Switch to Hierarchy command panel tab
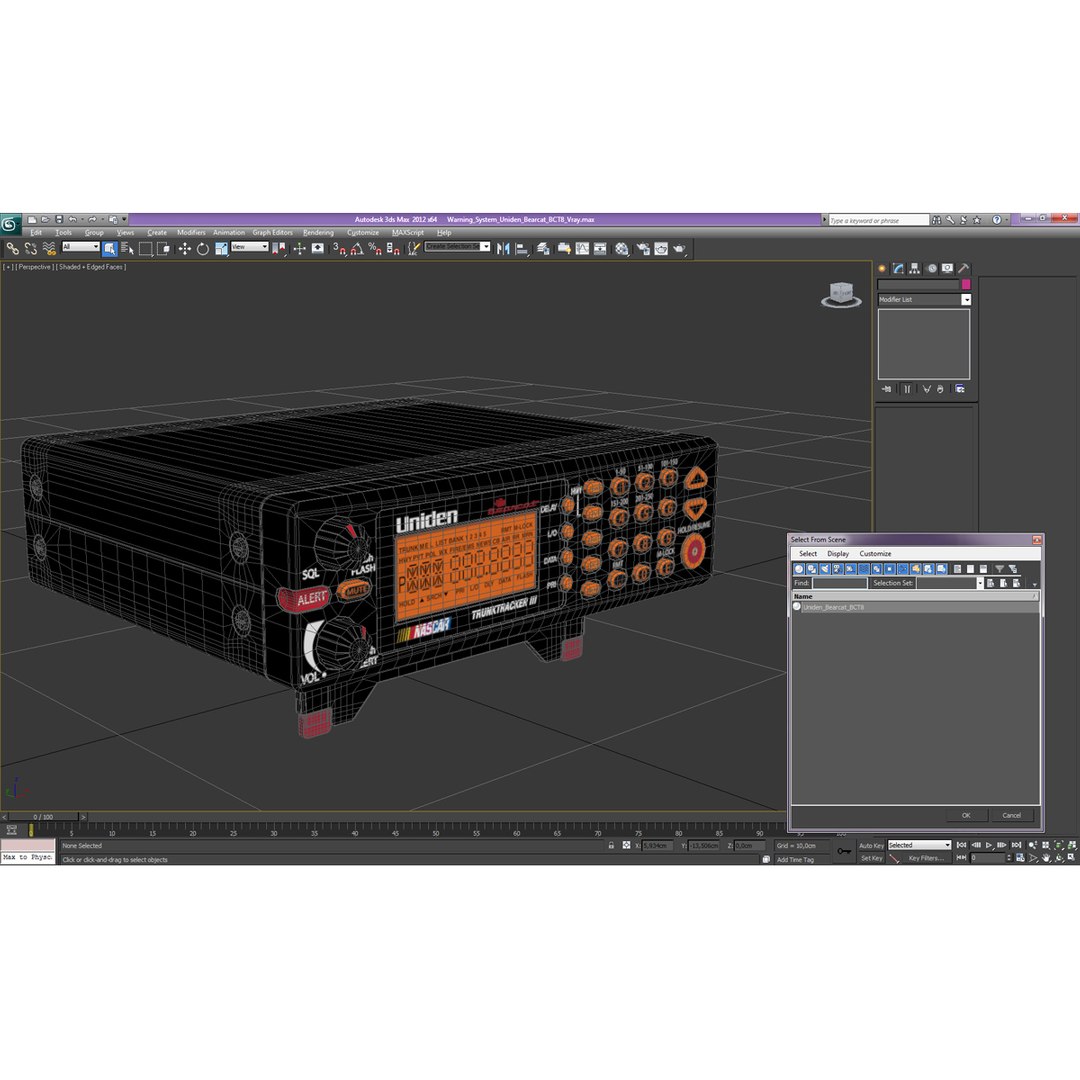1080x1080 pixels. pos(915,269)
